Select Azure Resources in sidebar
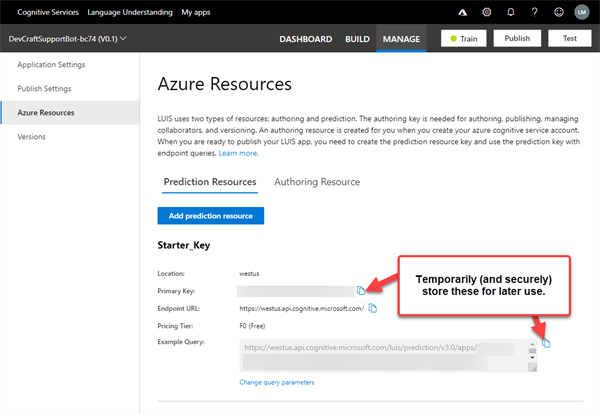 70,112
